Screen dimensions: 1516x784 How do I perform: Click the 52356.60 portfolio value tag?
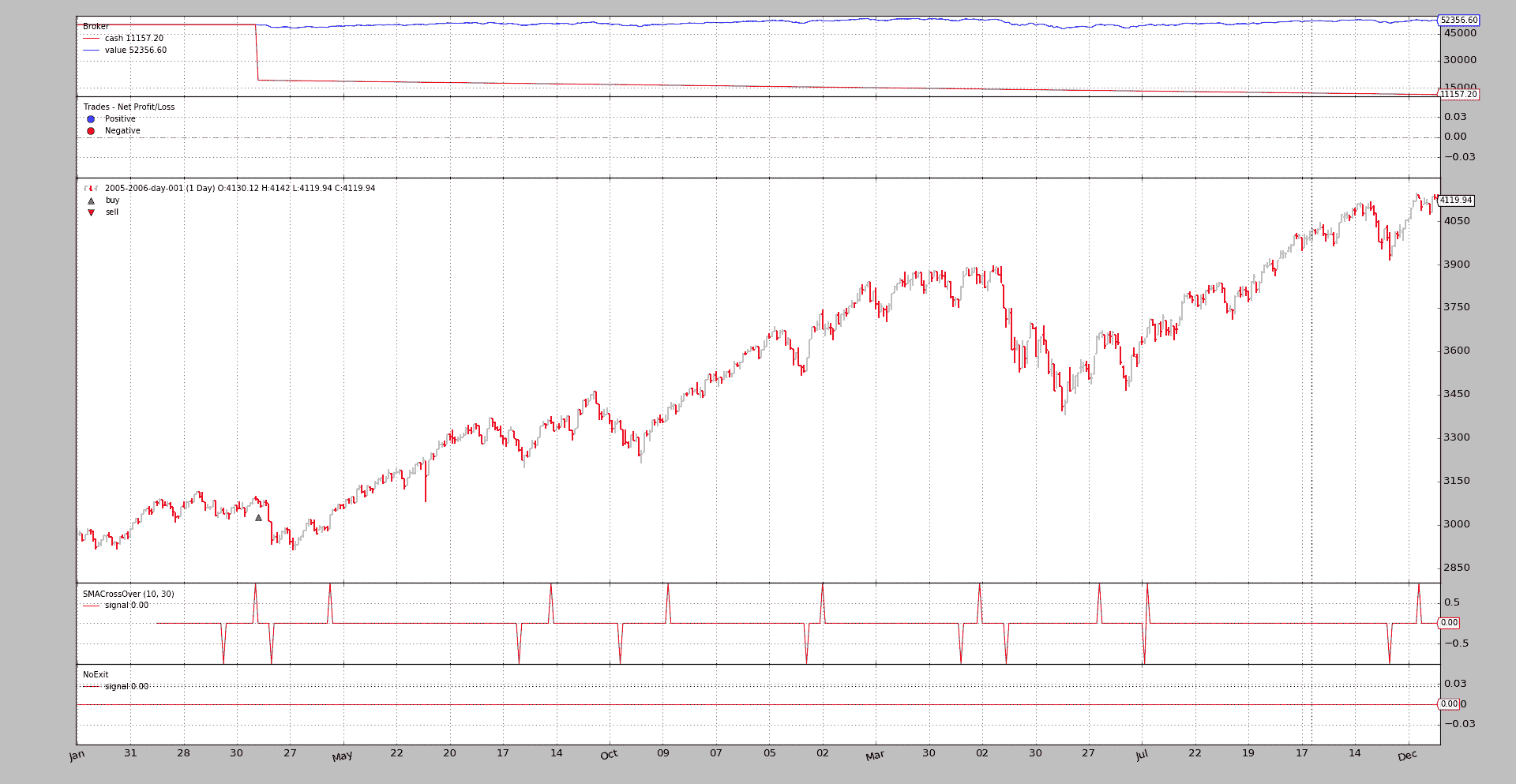1458,21
